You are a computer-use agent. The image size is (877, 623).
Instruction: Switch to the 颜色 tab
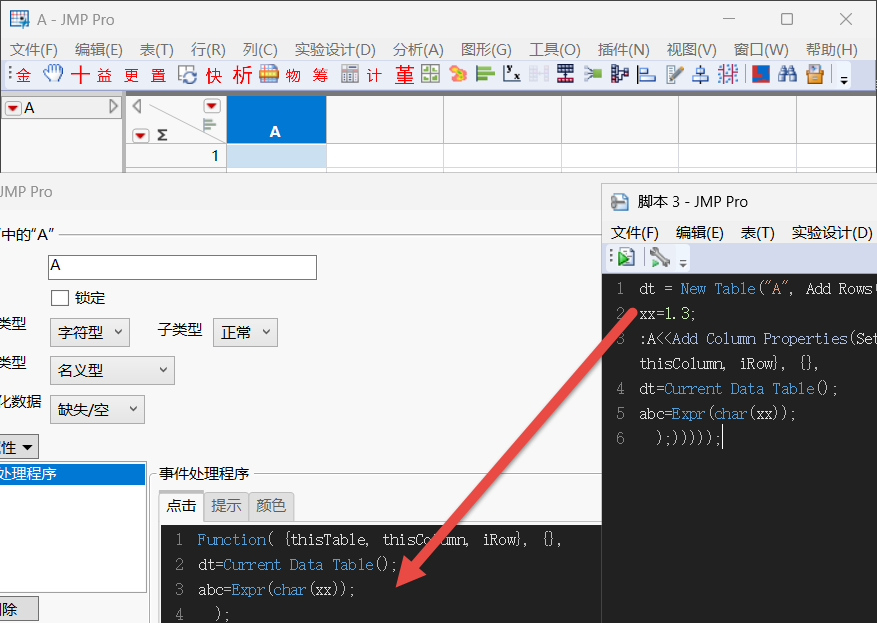(271, 506)
